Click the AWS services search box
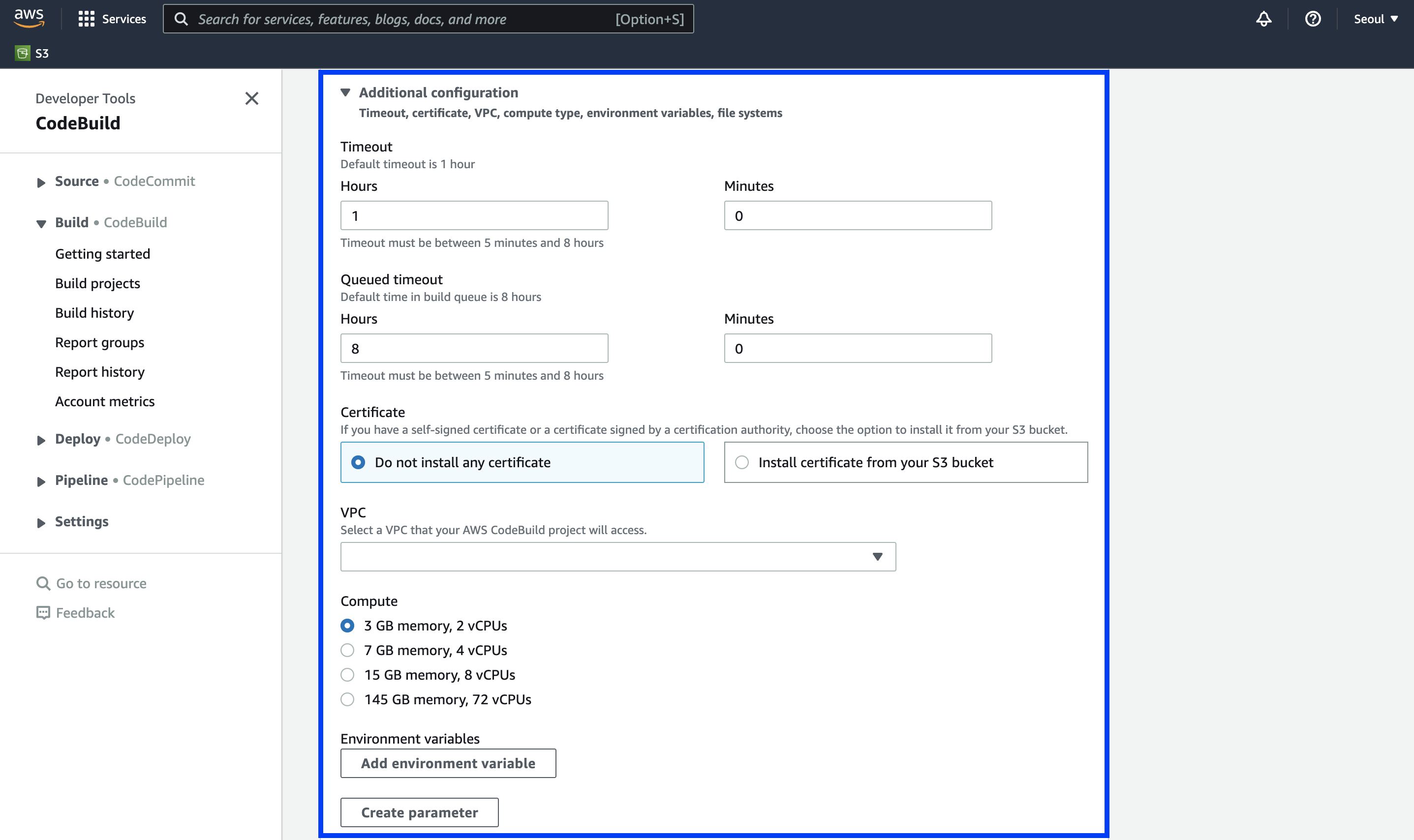Image resolution: width=1414 pixels, height=840 pixels. [428, 19]
